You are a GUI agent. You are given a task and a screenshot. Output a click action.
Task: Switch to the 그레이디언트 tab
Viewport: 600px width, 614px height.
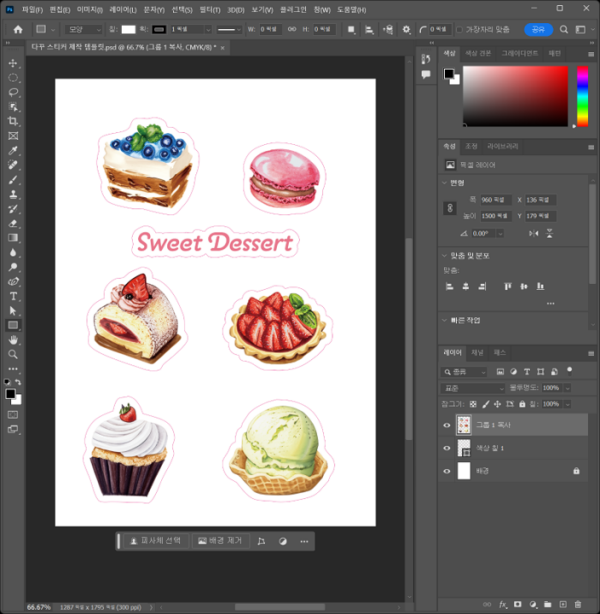click(x=520, y=53)
